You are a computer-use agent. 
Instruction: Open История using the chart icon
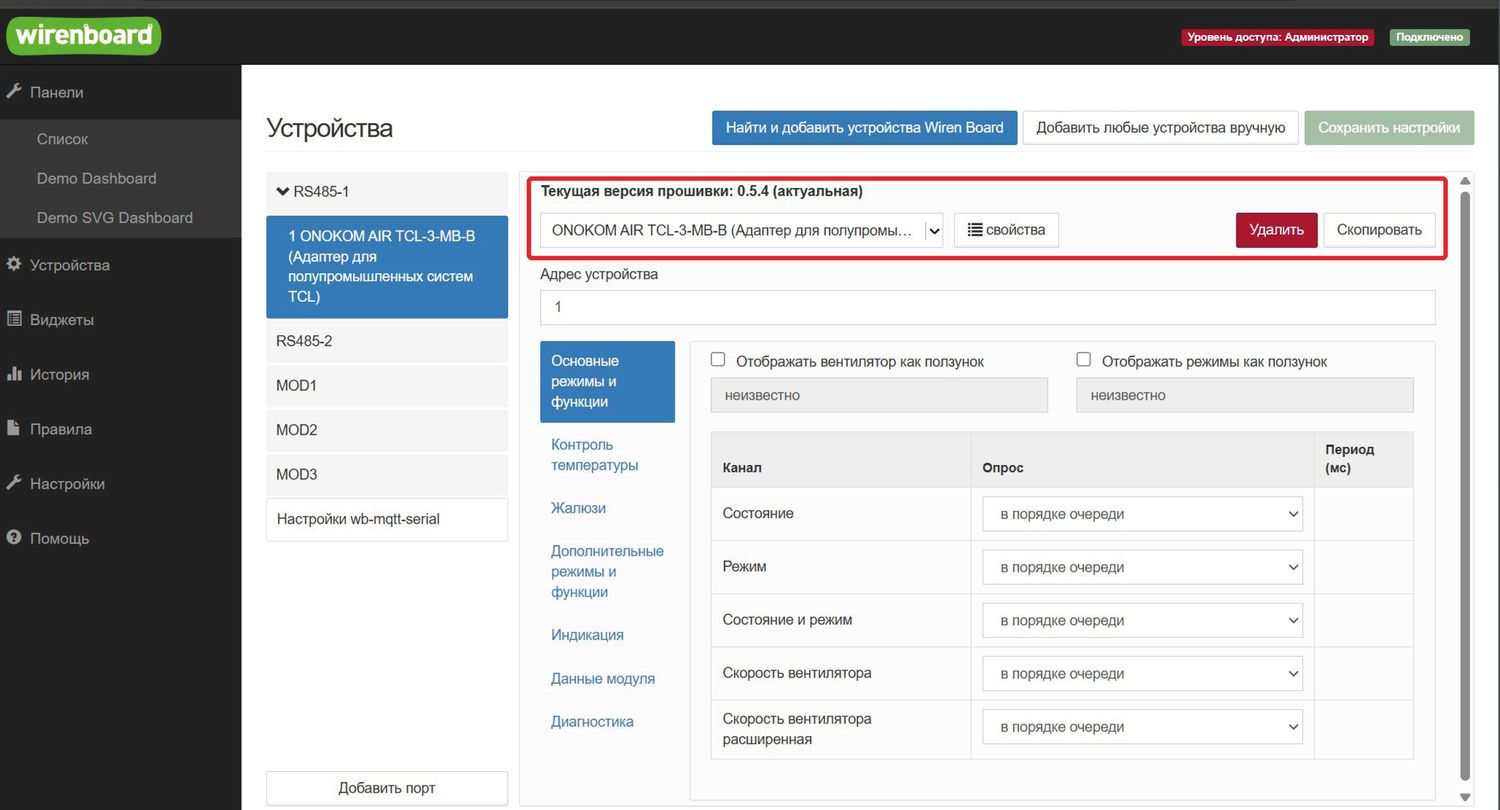click(14, 374)
